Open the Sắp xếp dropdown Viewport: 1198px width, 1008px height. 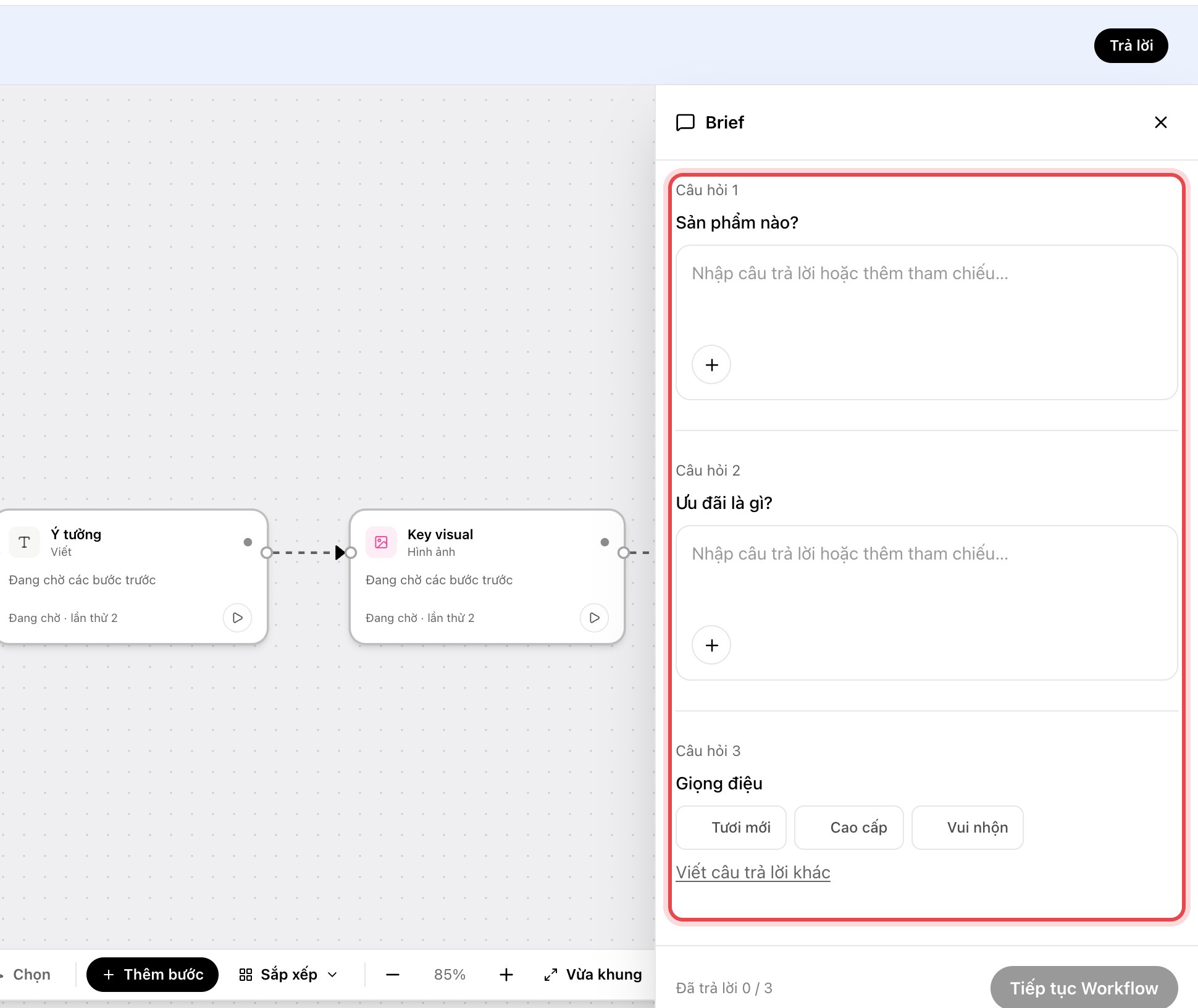[x=289, y=975]
